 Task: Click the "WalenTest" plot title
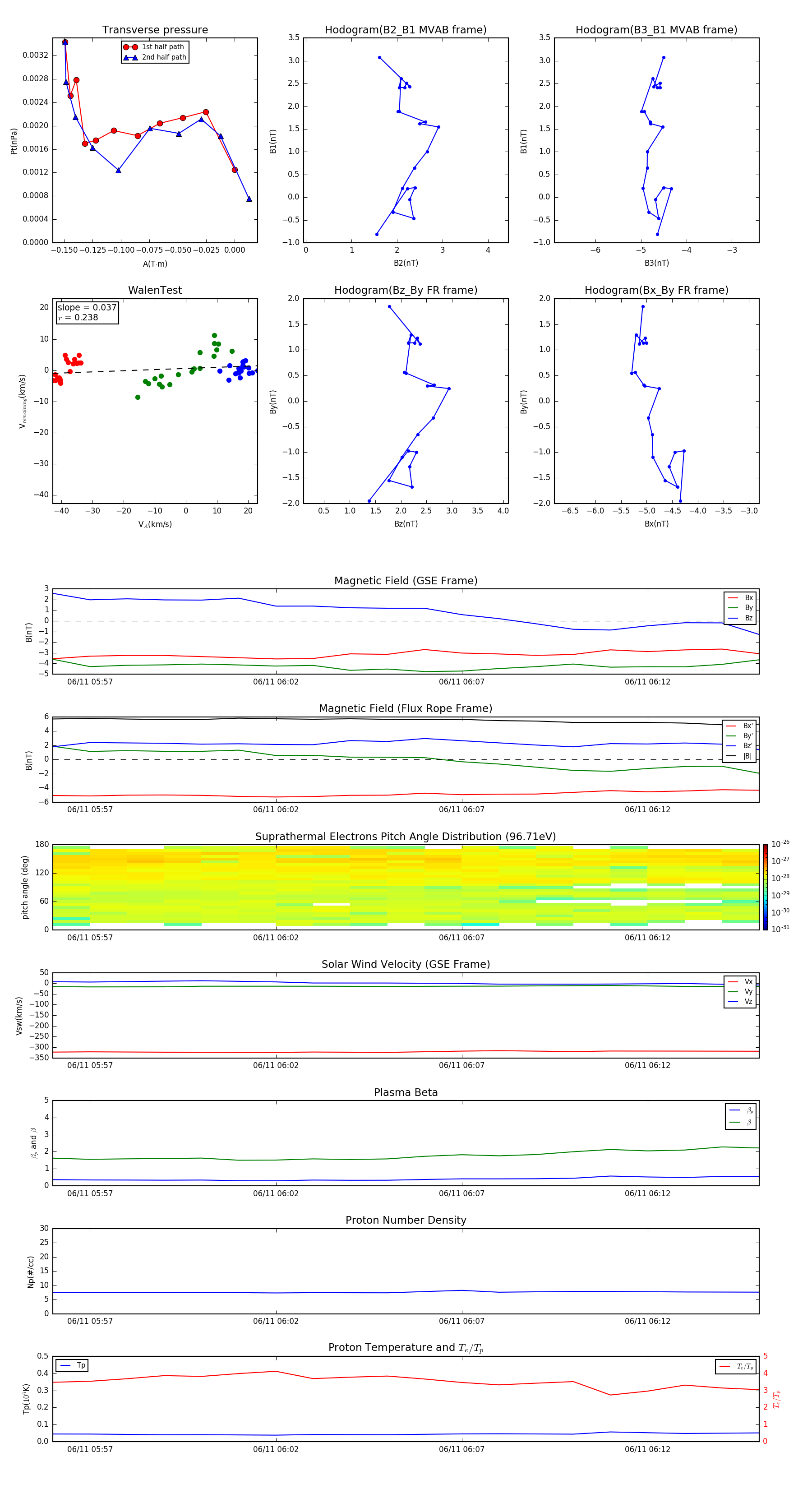(155, 290)
